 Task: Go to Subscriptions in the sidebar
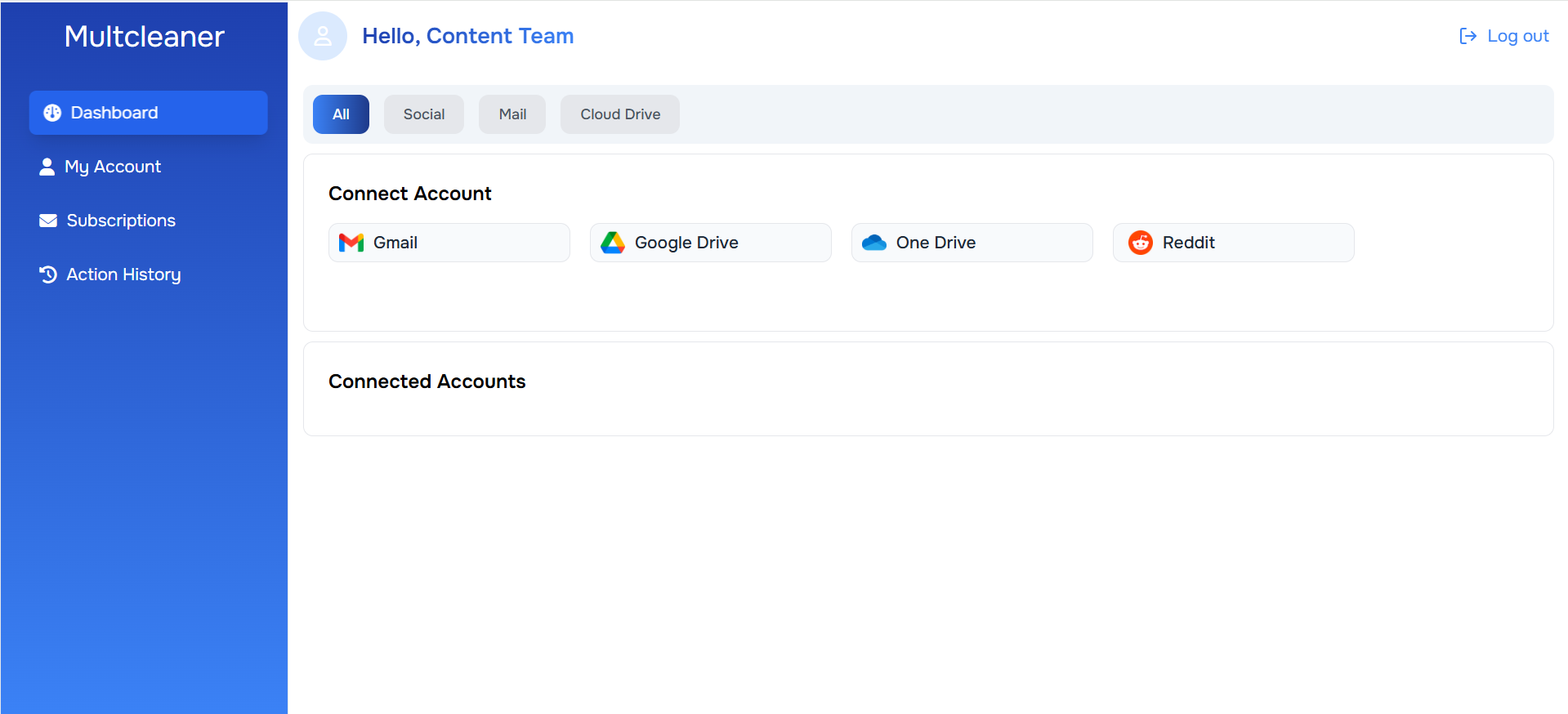[x=149, y=221]
